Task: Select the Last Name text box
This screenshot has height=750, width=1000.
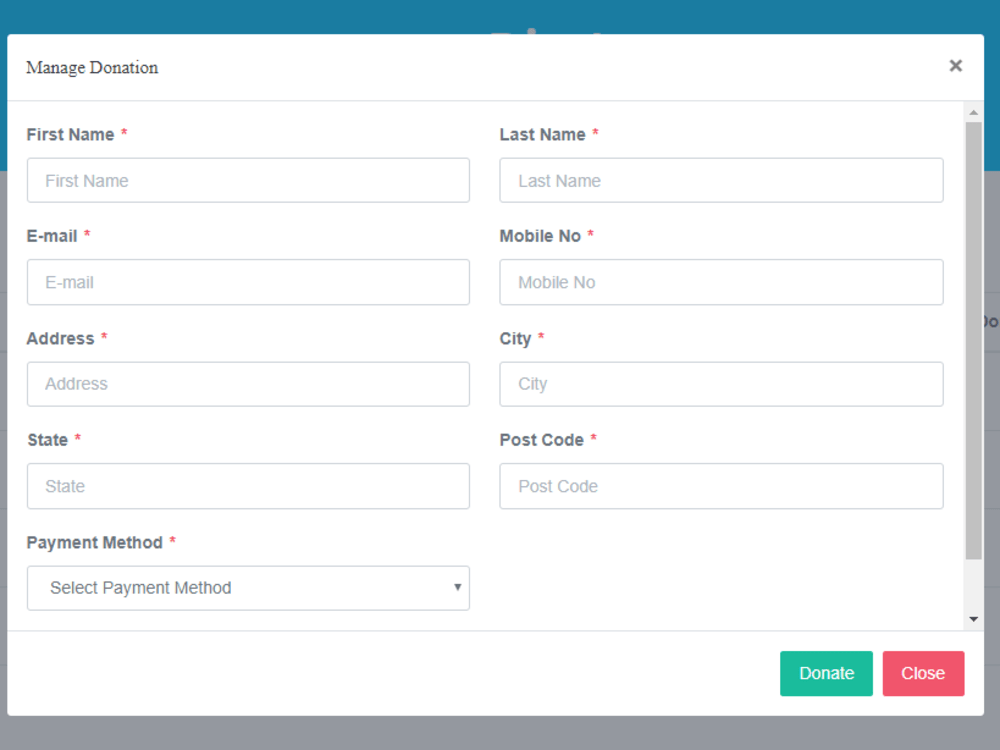Action: [721, 180]
